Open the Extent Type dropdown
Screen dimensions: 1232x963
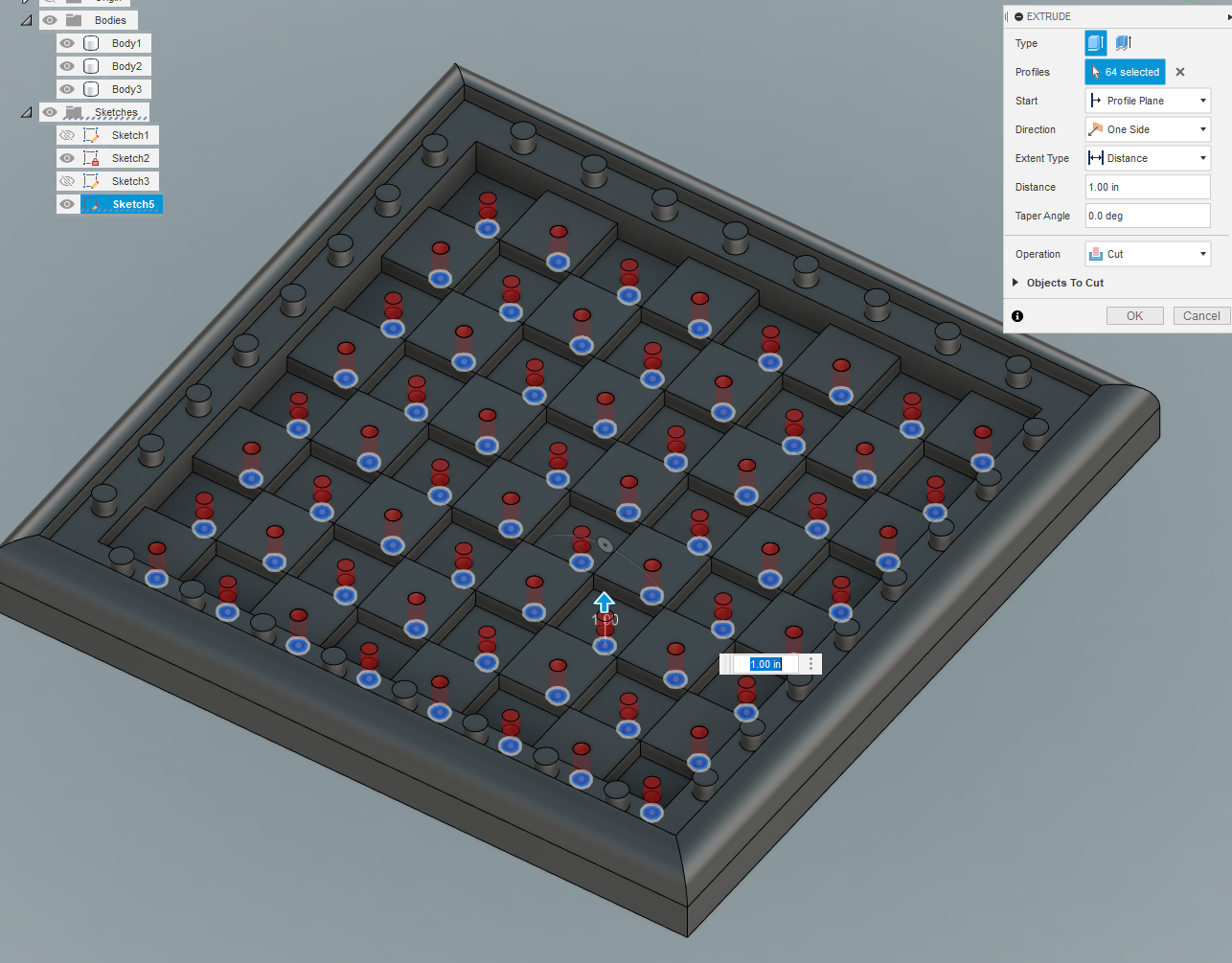[x=1148, y=158]
